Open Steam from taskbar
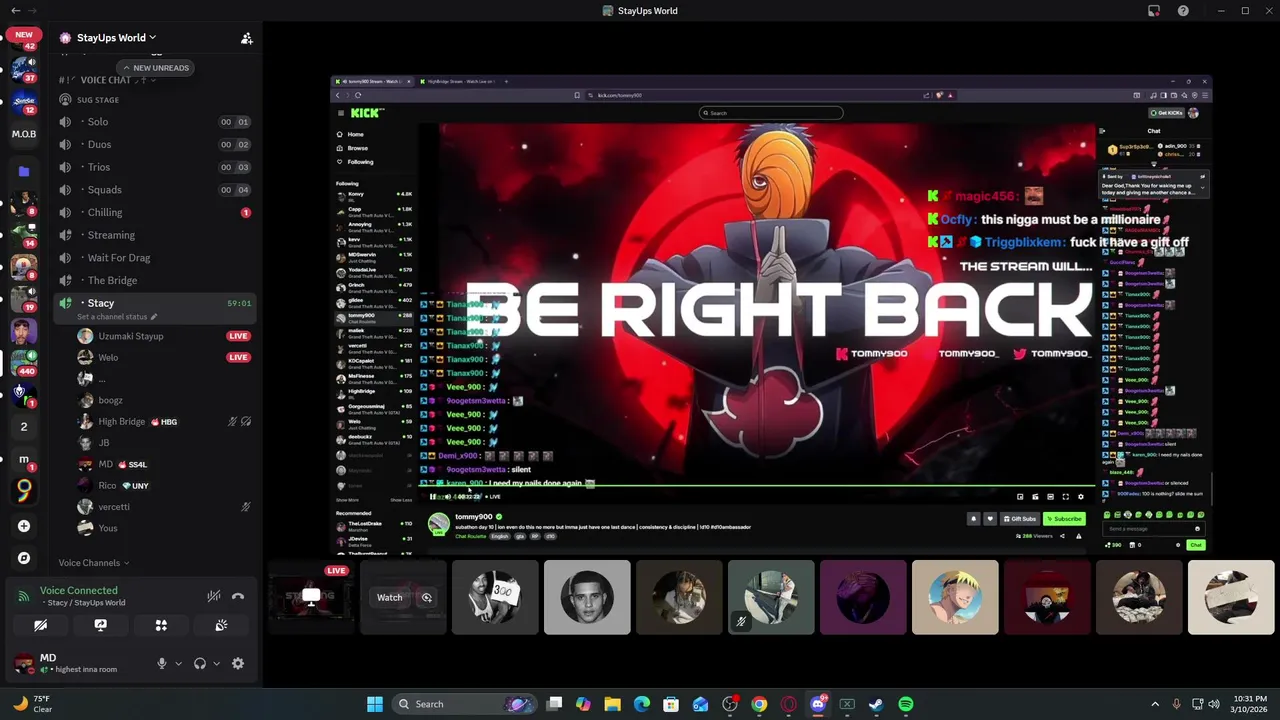This screenshot has width=1280, height=720. (876, 704)
